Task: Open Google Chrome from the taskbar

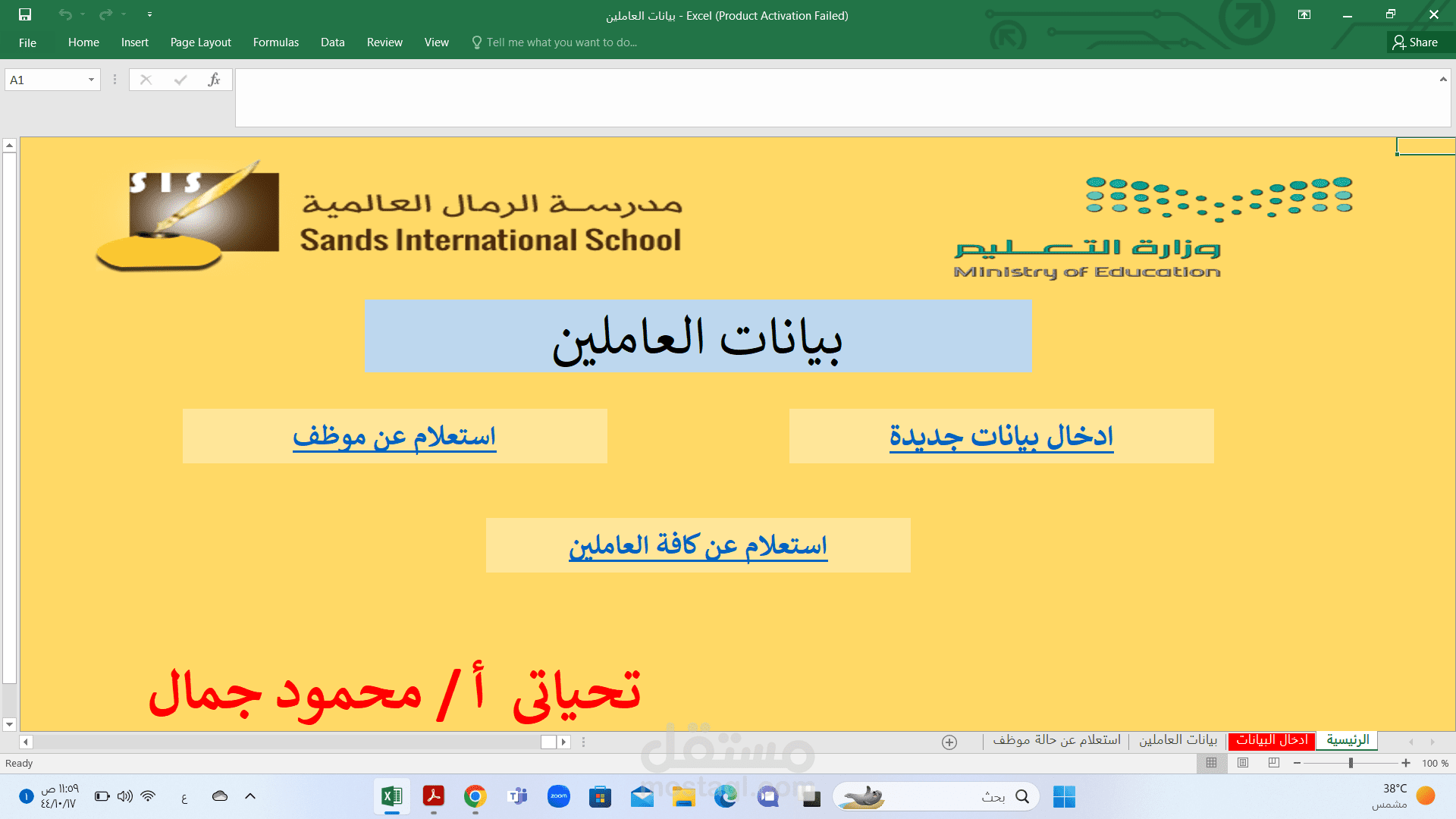Action: click(475, 796)
